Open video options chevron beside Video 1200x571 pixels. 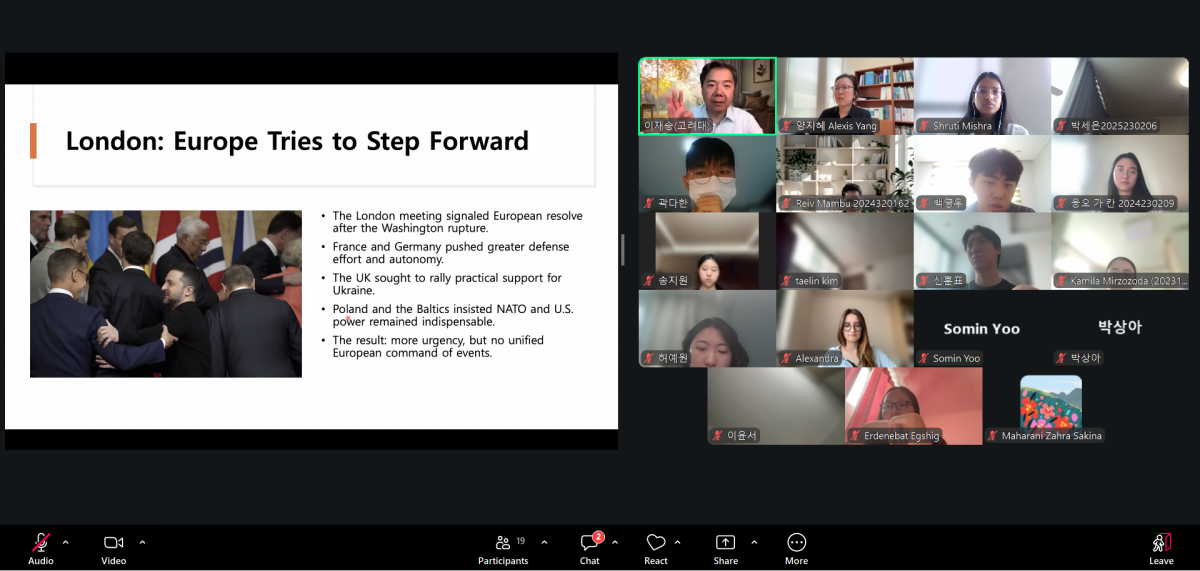point(142,542)
